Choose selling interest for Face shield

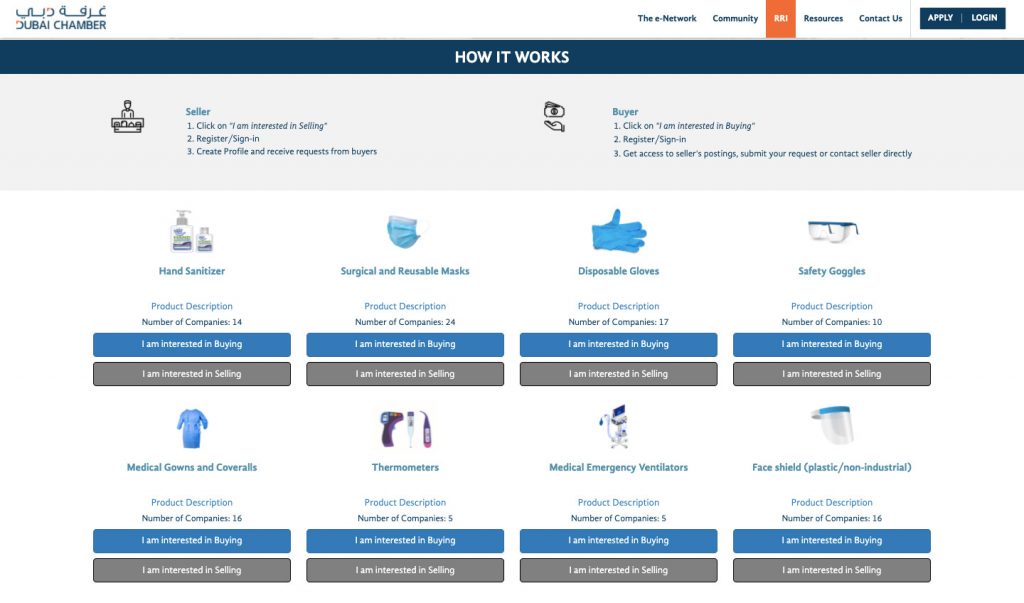point(831,570)
